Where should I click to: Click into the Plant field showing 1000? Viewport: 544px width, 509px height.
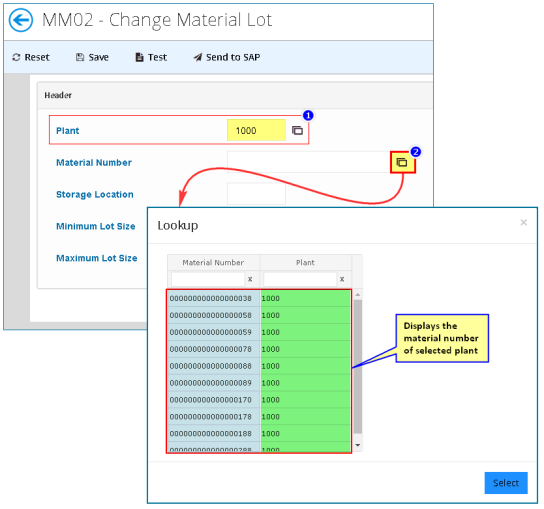[x=256, y=130]
